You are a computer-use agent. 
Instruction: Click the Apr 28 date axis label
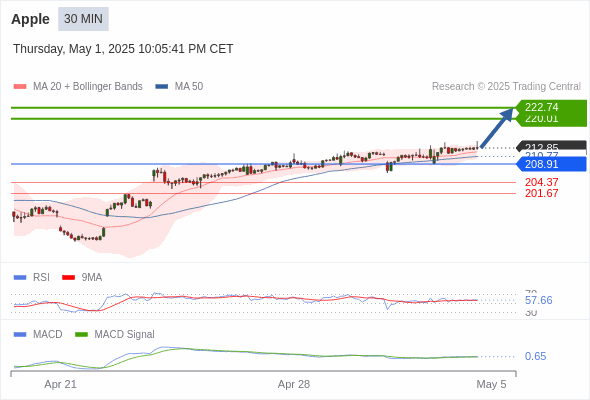tap(294, 384)
